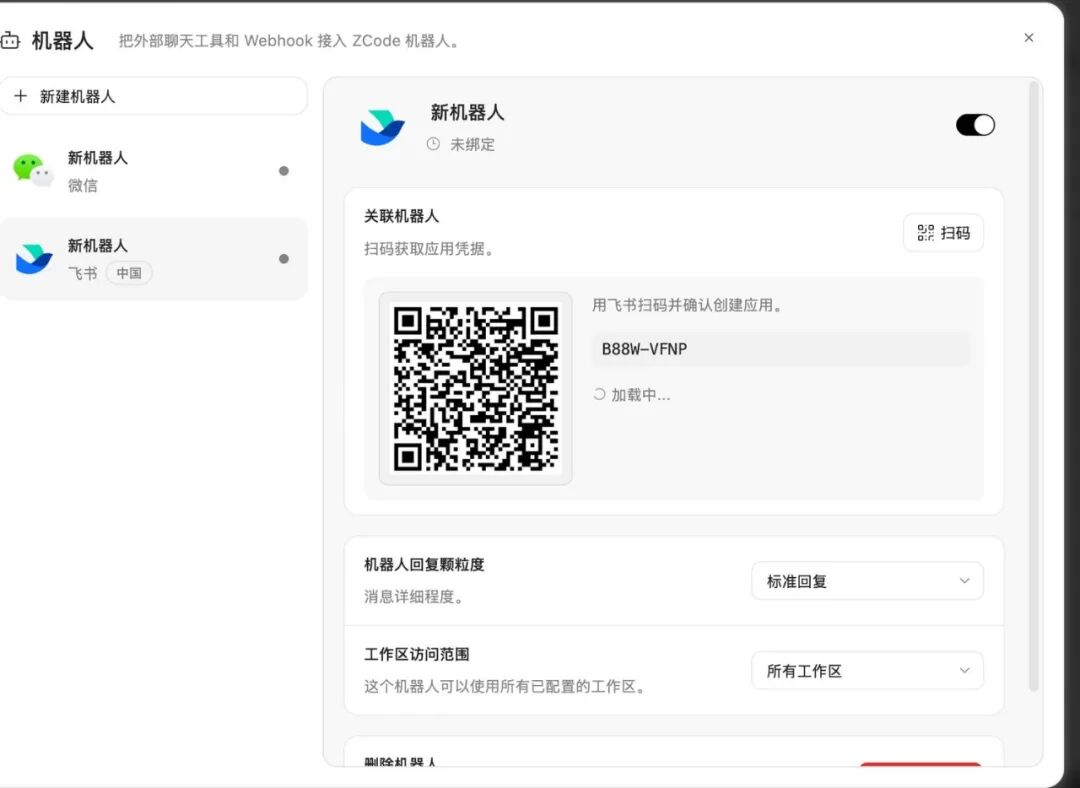Screen dimensions: 1080x788
Task: Click the robot icon beside the 机器人 title
Action: click(10, 41)
